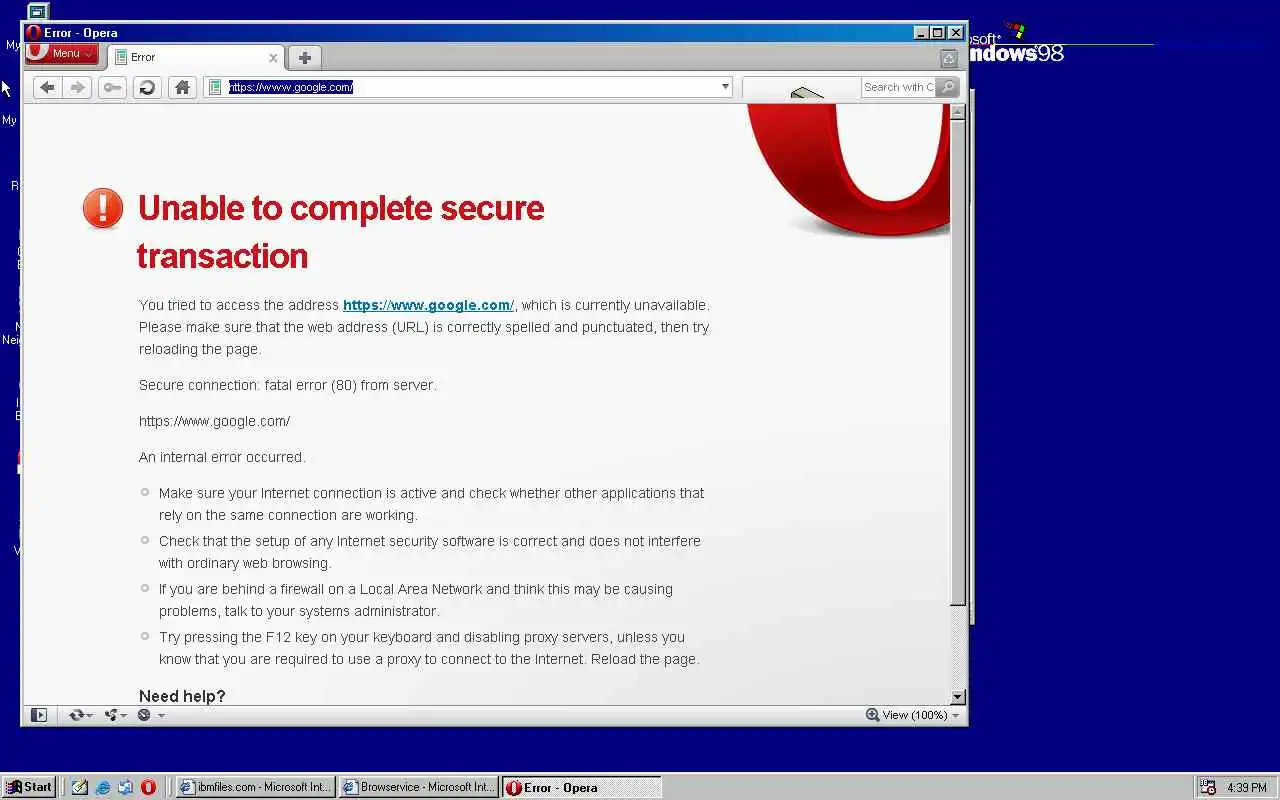
Task: Launch Opera from quick launch icon
Action: point(149,788)
